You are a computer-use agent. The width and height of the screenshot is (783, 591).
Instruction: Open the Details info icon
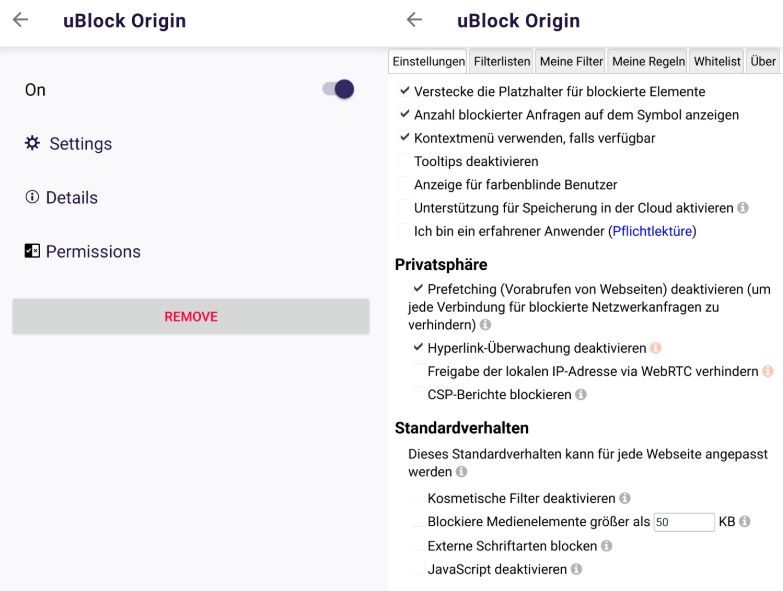pos(32,197)
